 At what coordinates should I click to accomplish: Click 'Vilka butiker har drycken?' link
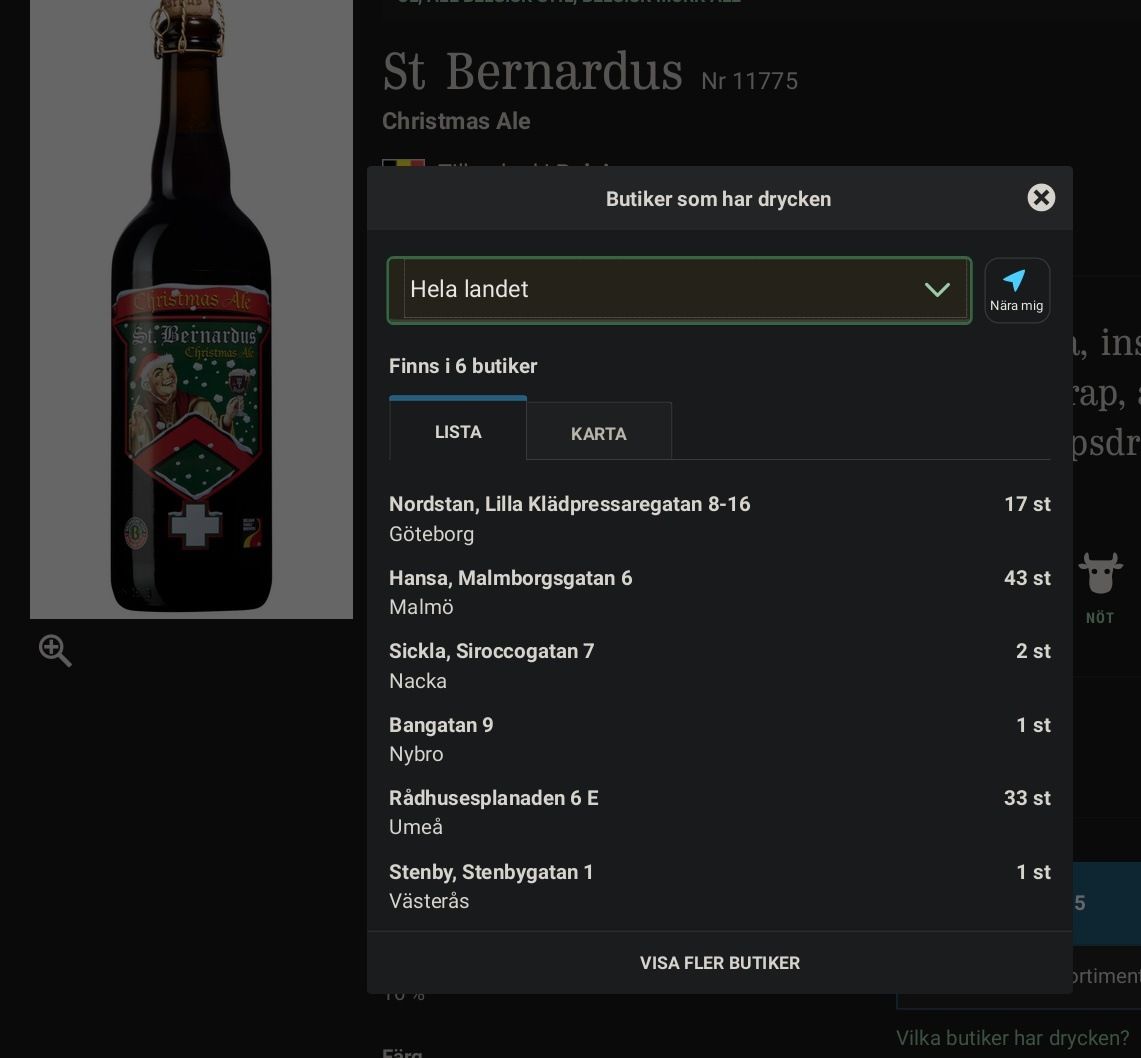pyautogui.click(x=1012, y=1038)
